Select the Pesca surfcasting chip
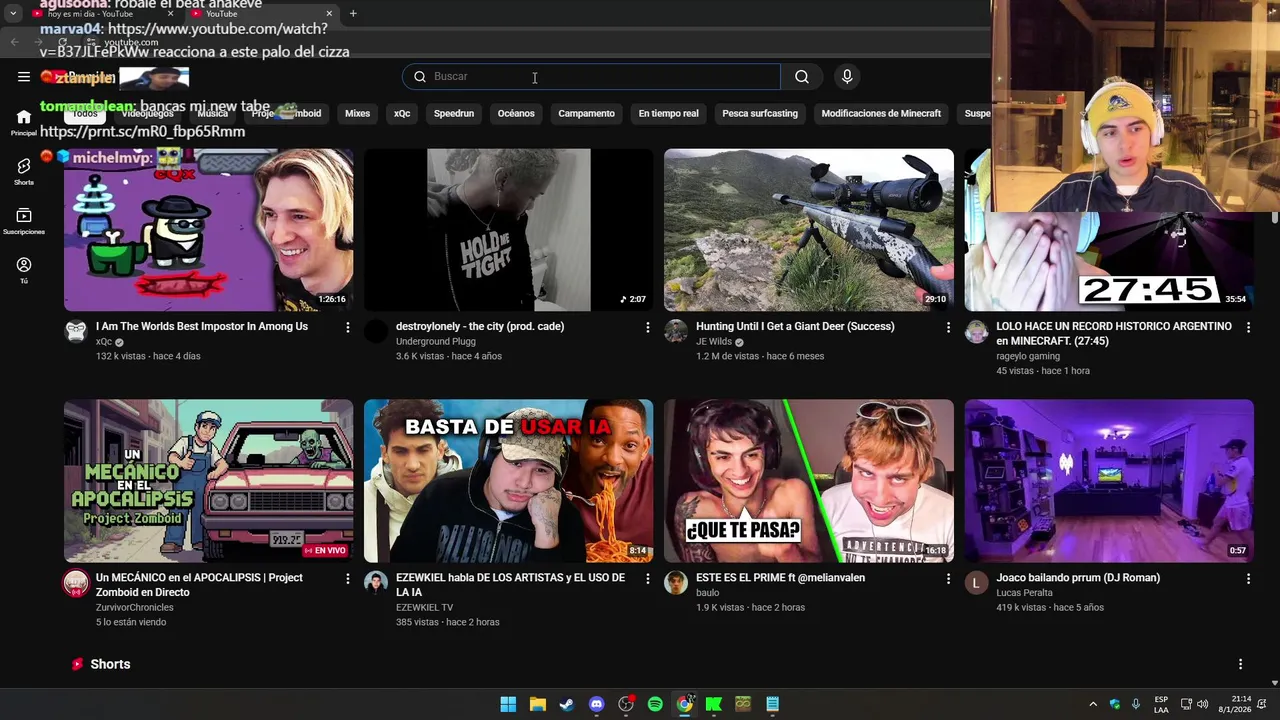1280x720 pixels. pyautogui.click(x=760, y=114)
